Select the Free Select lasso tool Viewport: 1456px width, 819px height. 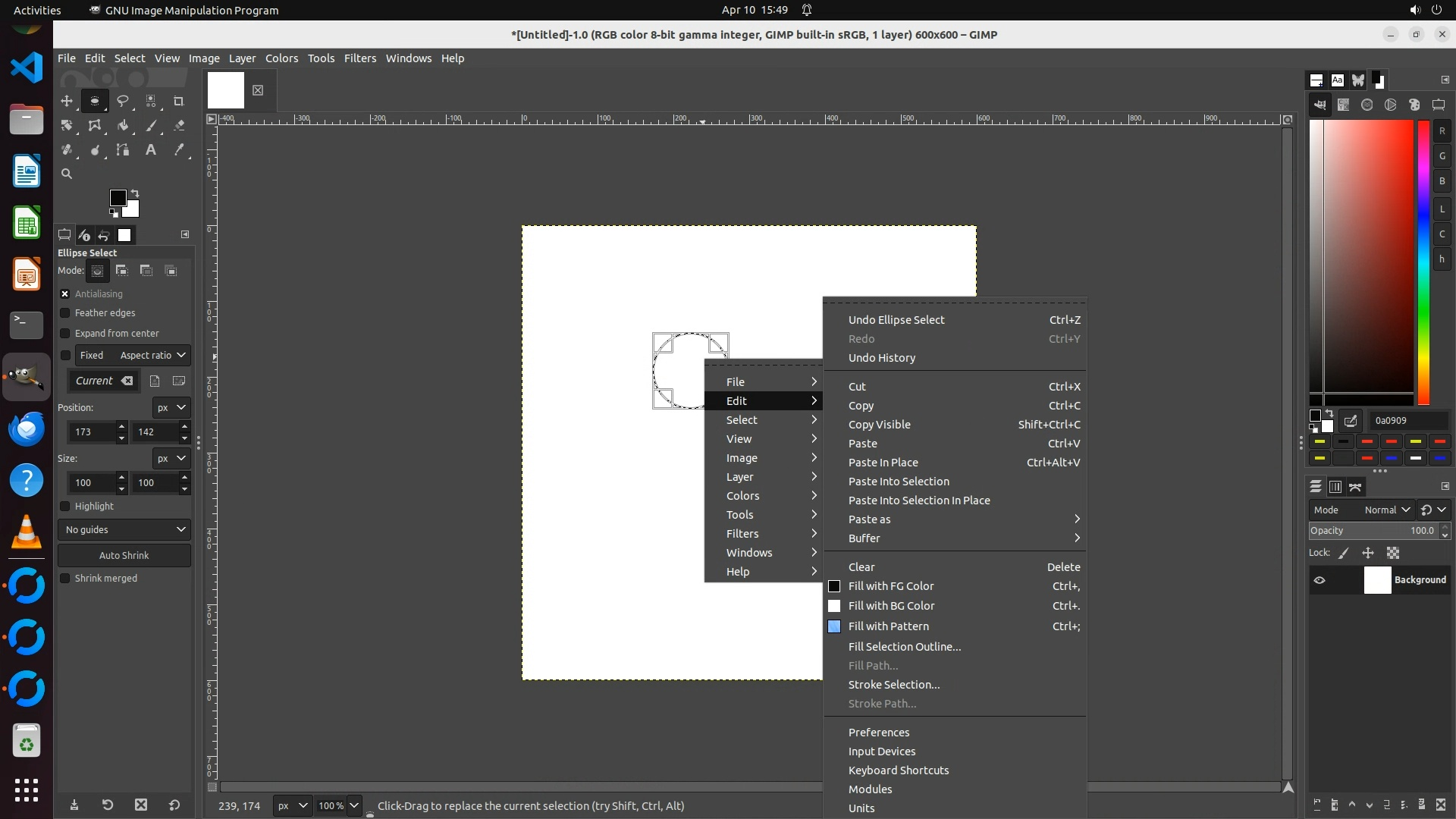point(123,101)
